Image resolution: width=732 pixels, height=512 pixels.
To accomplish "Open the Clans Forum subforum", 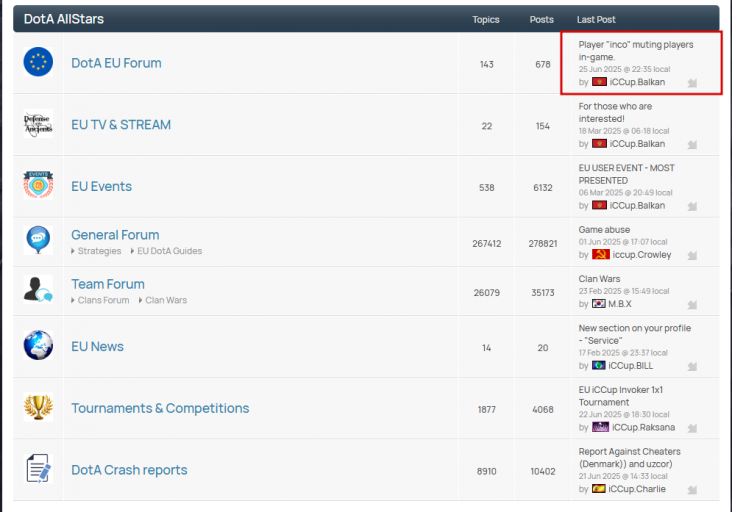I will tap(103, 300).
